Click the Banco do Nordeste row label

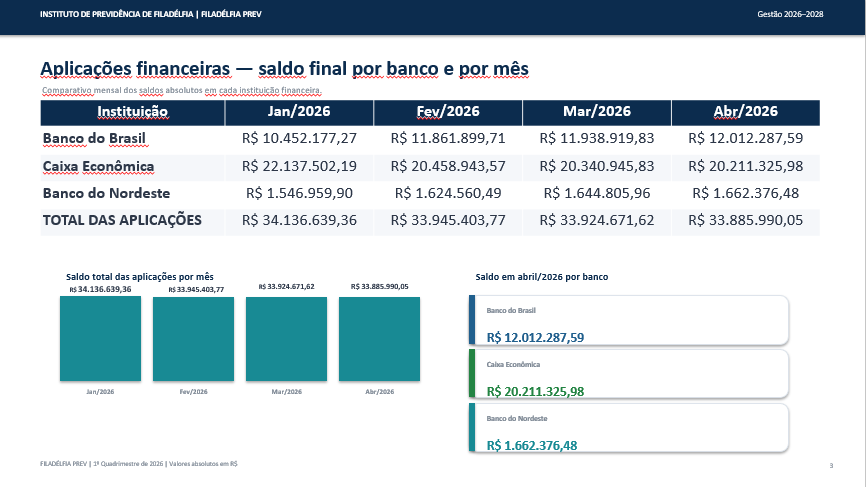click(x=107, y=194)
